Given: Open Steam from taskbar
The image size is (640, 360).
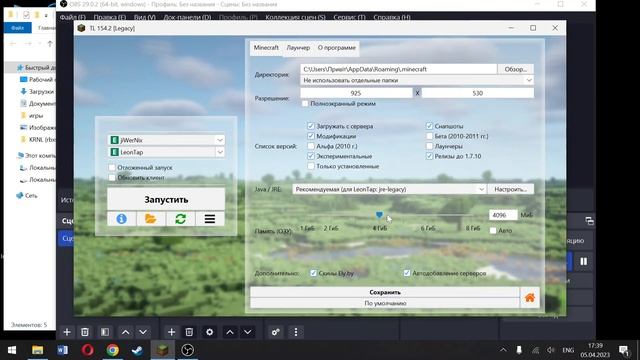Looking at the screenshot, I should (x=138, y=350).
